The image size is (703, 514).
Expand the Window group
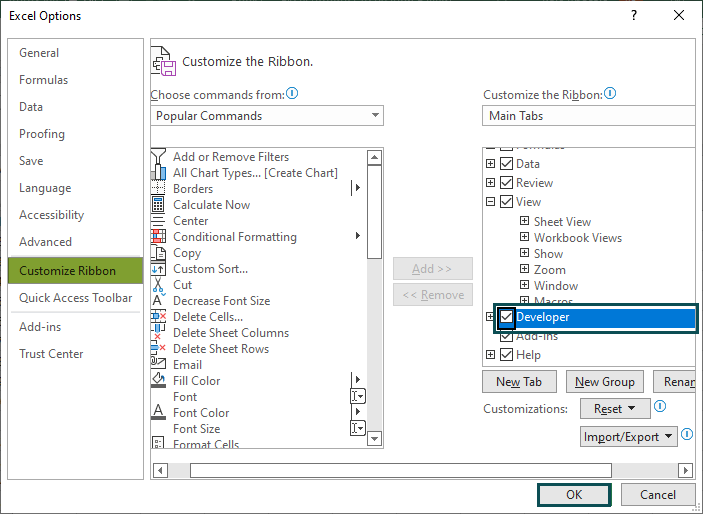pyautogui.click(x=524, y=284)
